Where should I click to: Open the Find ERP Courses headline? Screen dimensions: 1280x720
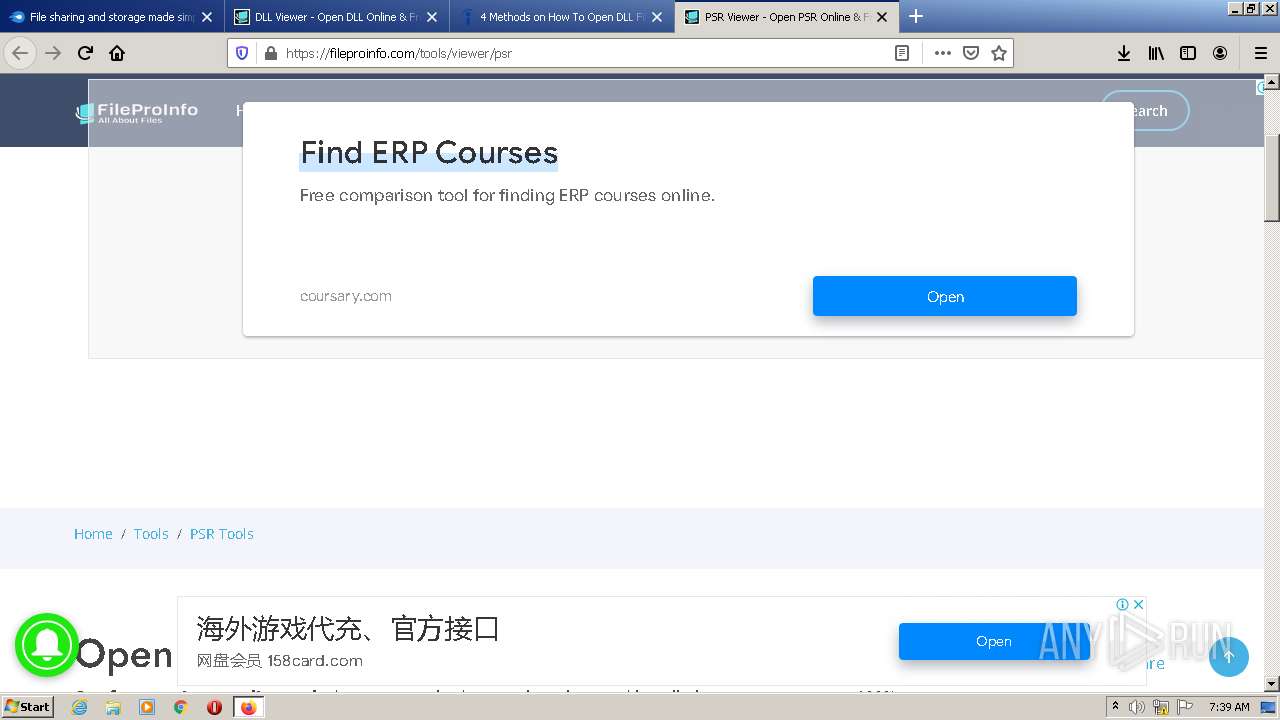click(x=429, y=152)
